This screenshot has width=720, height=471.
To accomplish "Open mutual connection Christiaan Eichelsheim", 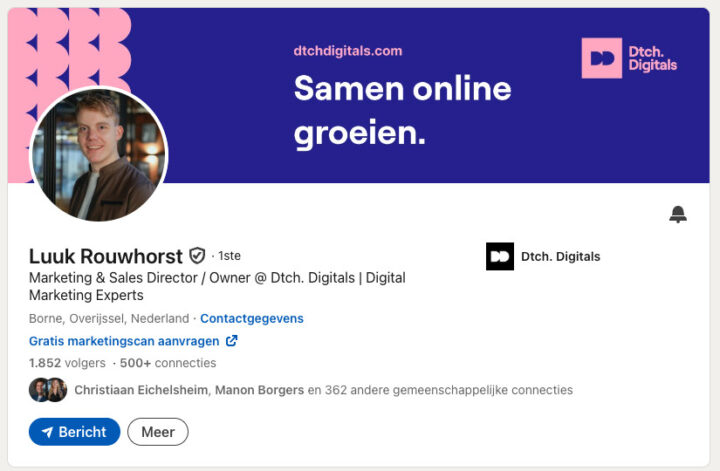I will 141,390.
